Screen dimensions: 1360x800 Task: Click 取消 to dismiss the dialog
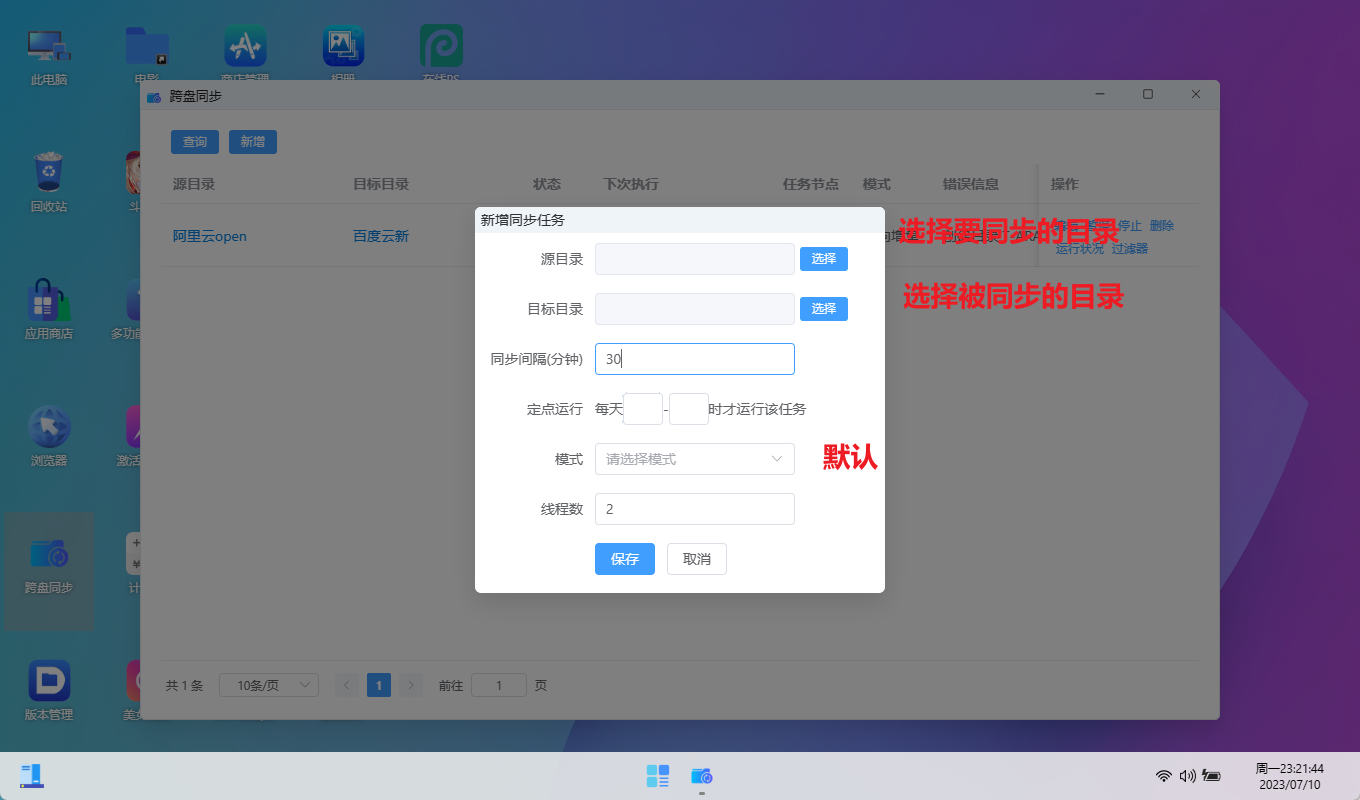[696, 559]
